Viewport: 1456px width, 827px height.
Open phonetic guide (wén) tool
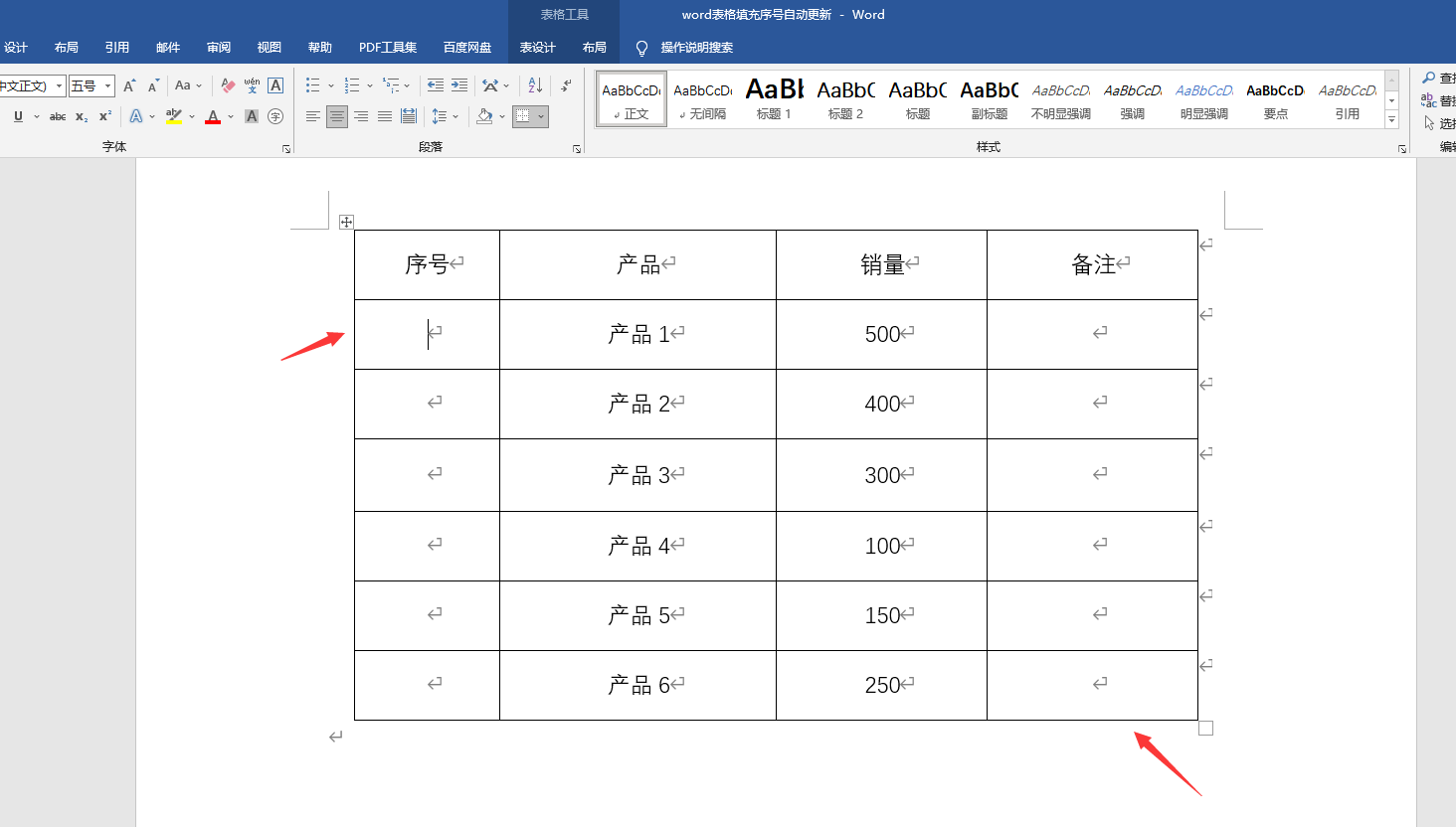click(x=252, y=85)
